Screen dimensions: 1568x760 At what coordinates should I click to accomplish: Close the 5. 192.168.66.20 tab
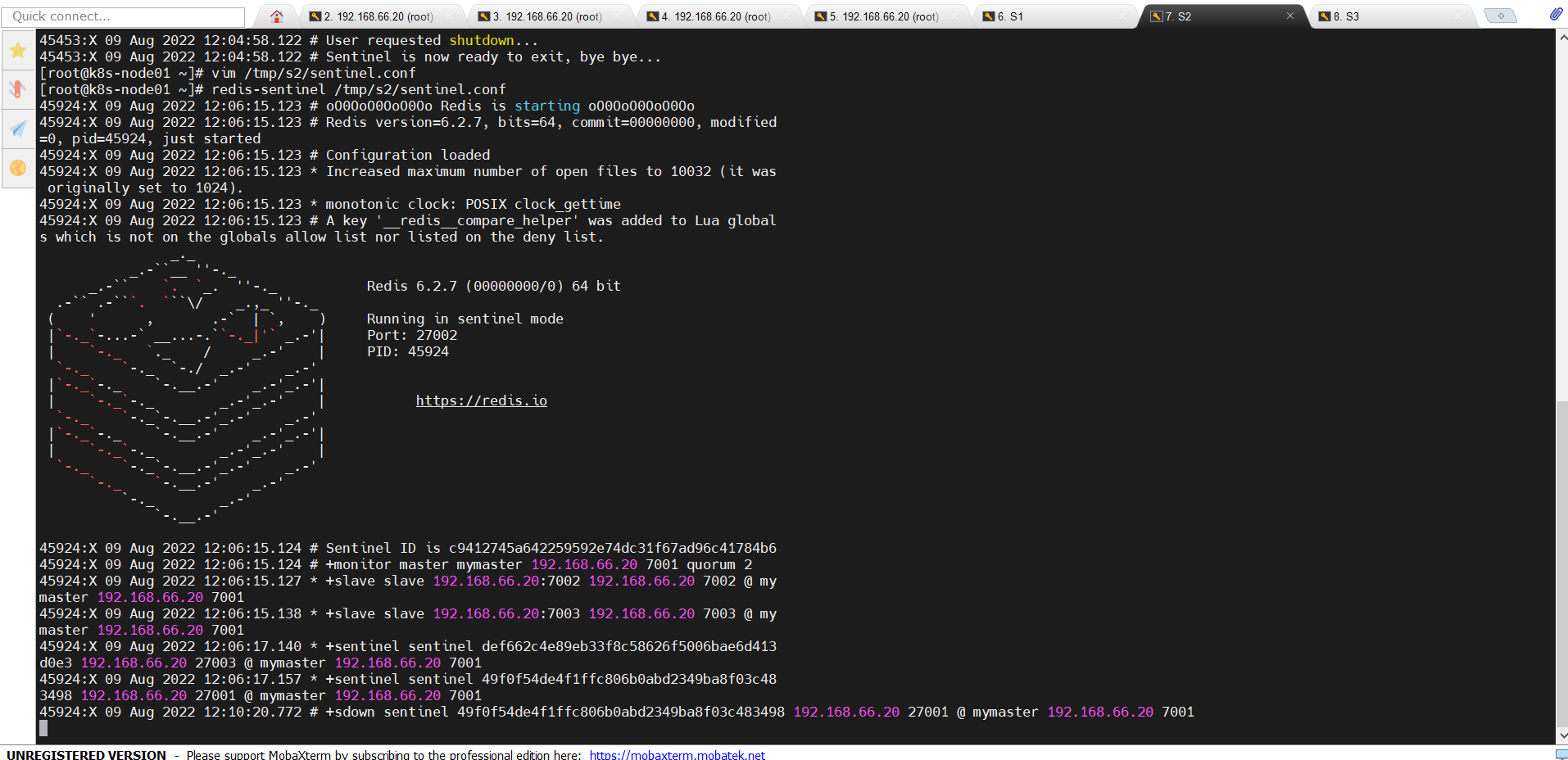(x=955, y=16)
